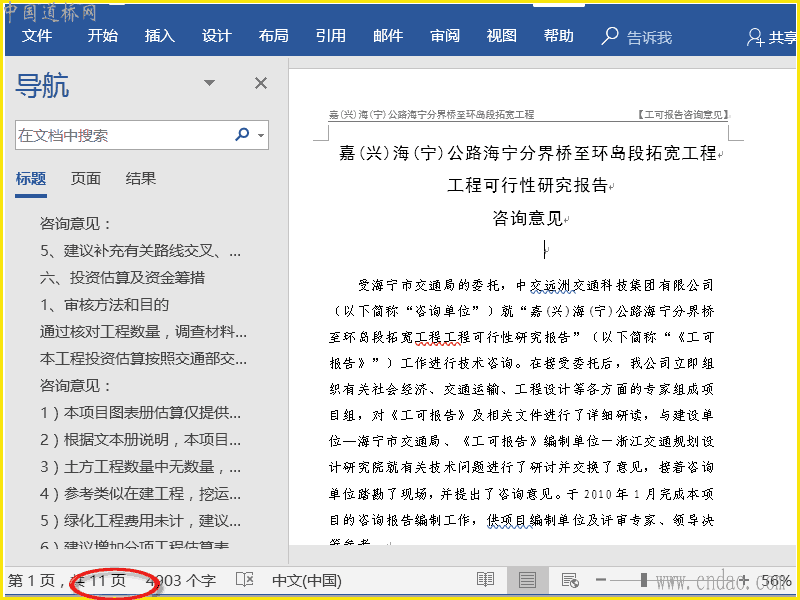Switch to the 开始 ribbon tab
Screen dimensions: 800x600
click(102, 36)
